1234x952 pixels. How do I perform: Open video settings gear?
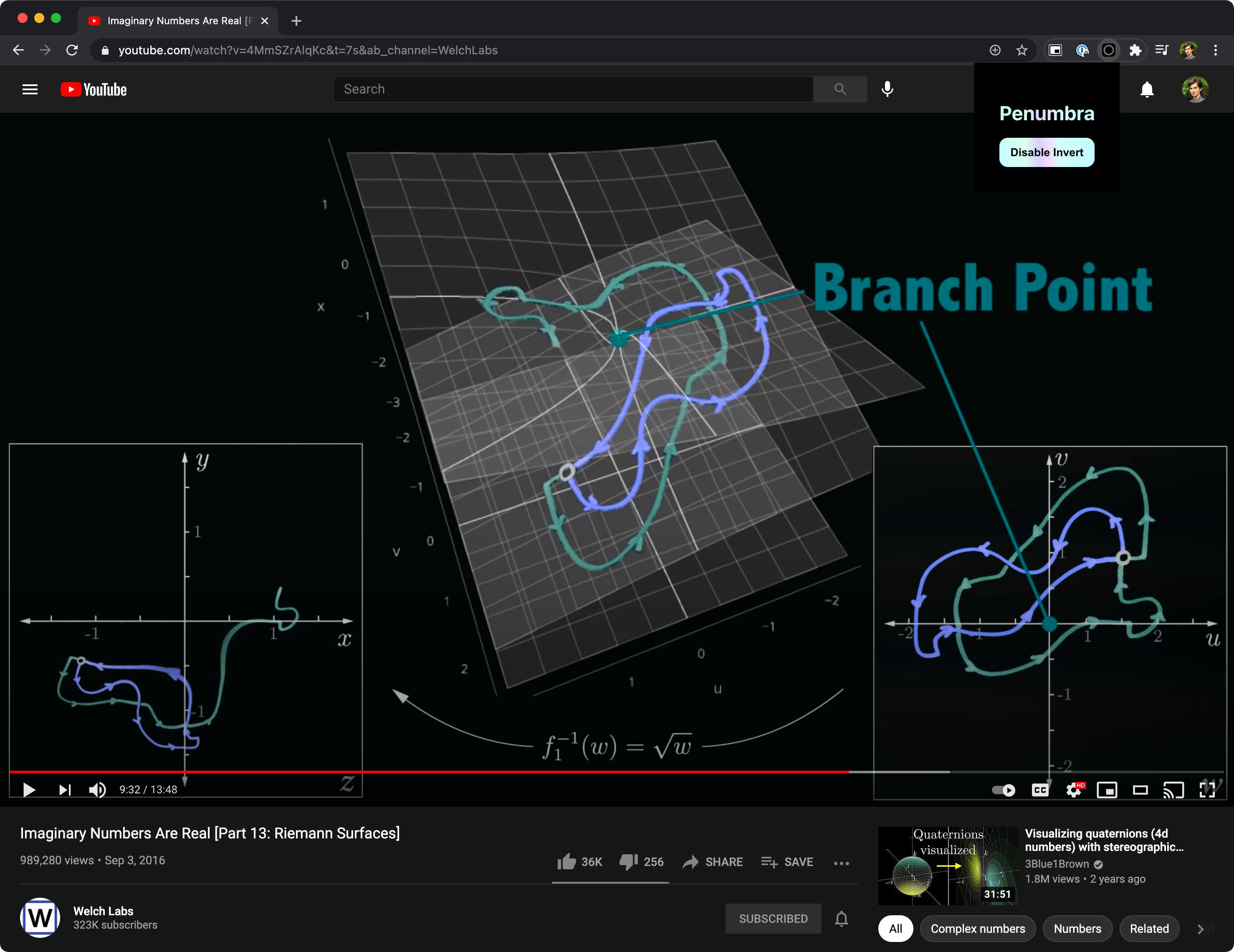coord(1074,790)
